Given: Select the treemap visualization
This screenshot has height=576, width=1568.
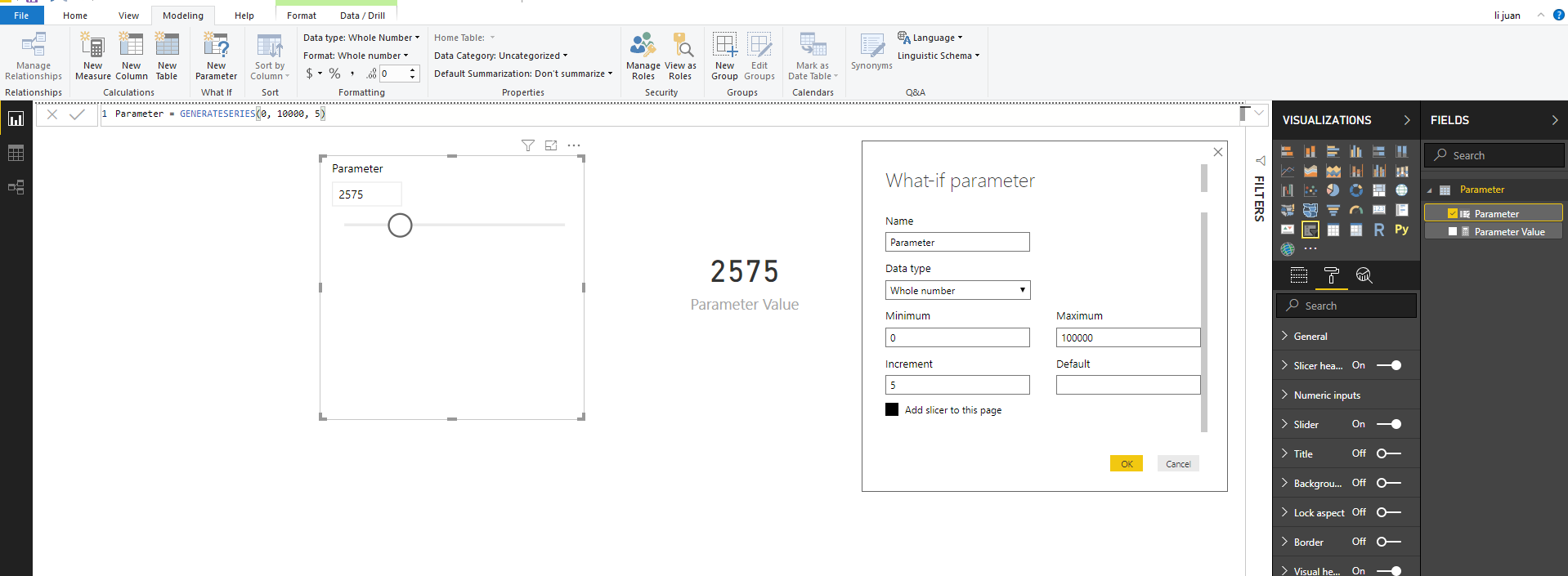Looking at the screenshot, I should point(1378,190).
